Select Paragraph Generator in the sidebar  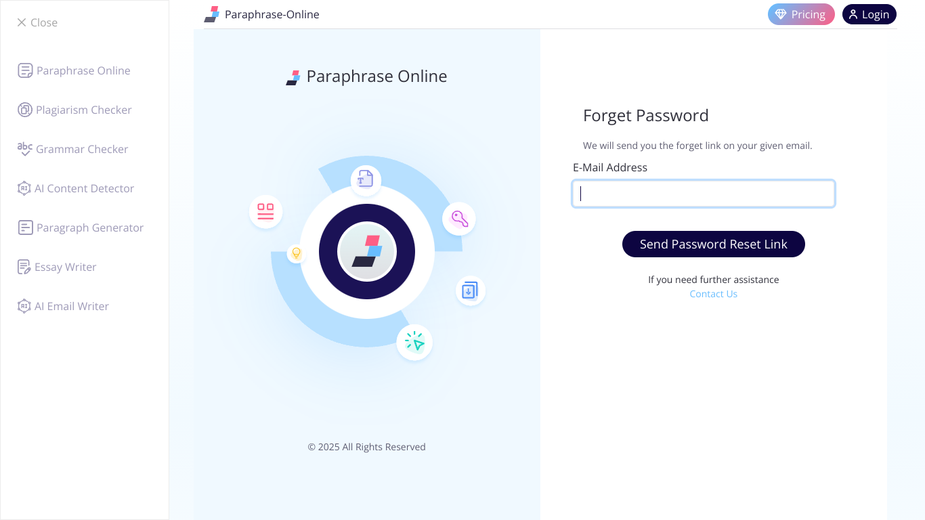pos(80,227)
